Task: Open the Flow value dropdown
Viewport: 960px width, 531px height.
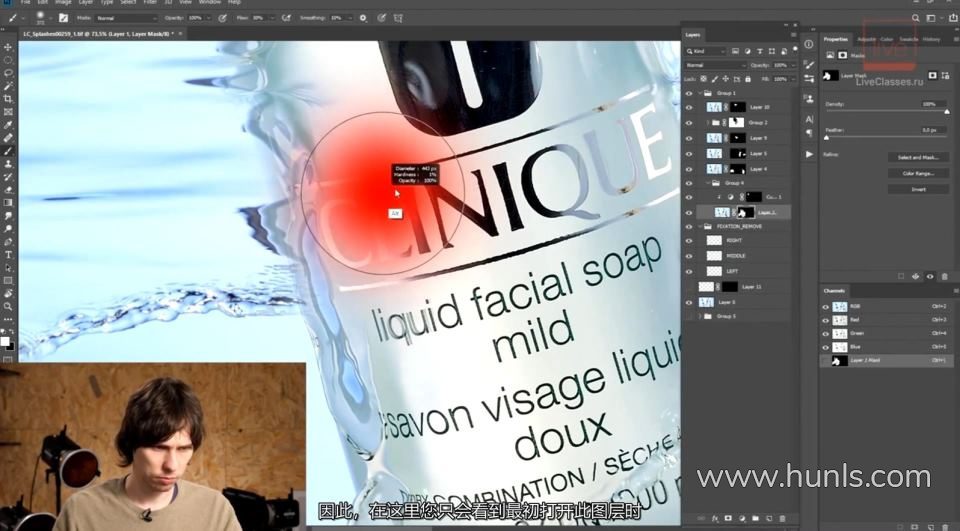Action: [x=273, y=18]
